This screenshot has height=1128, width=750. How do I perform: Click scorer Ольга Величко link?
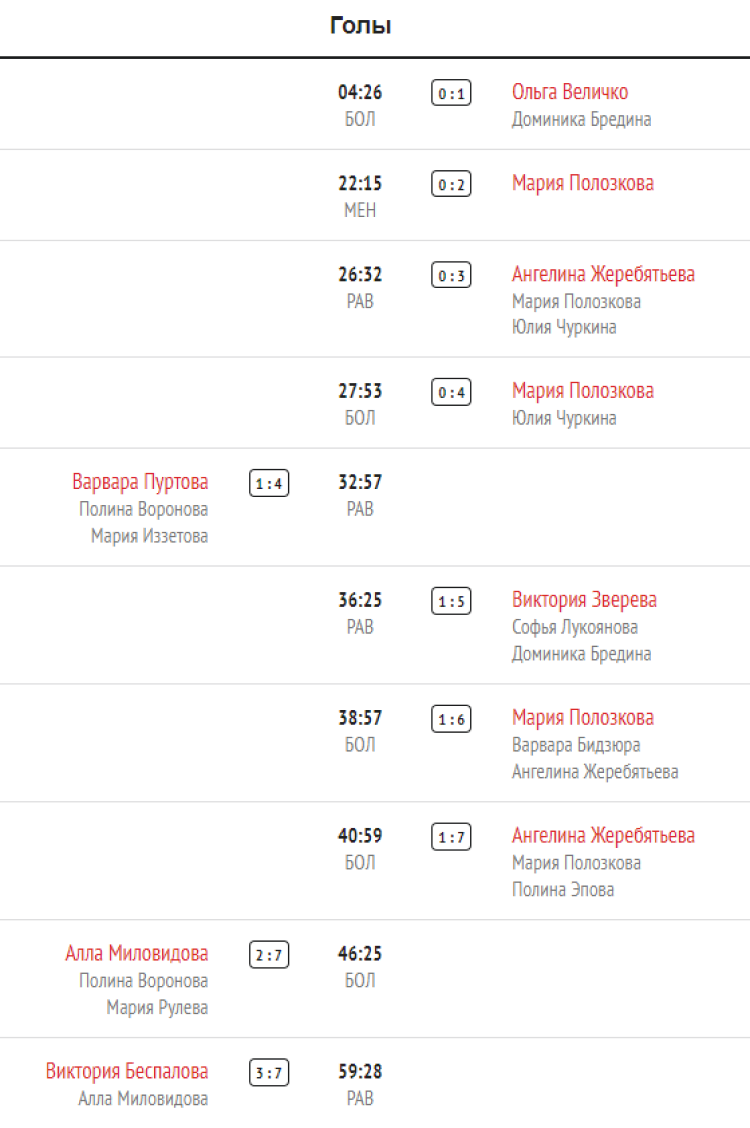(x=570, y=92)
